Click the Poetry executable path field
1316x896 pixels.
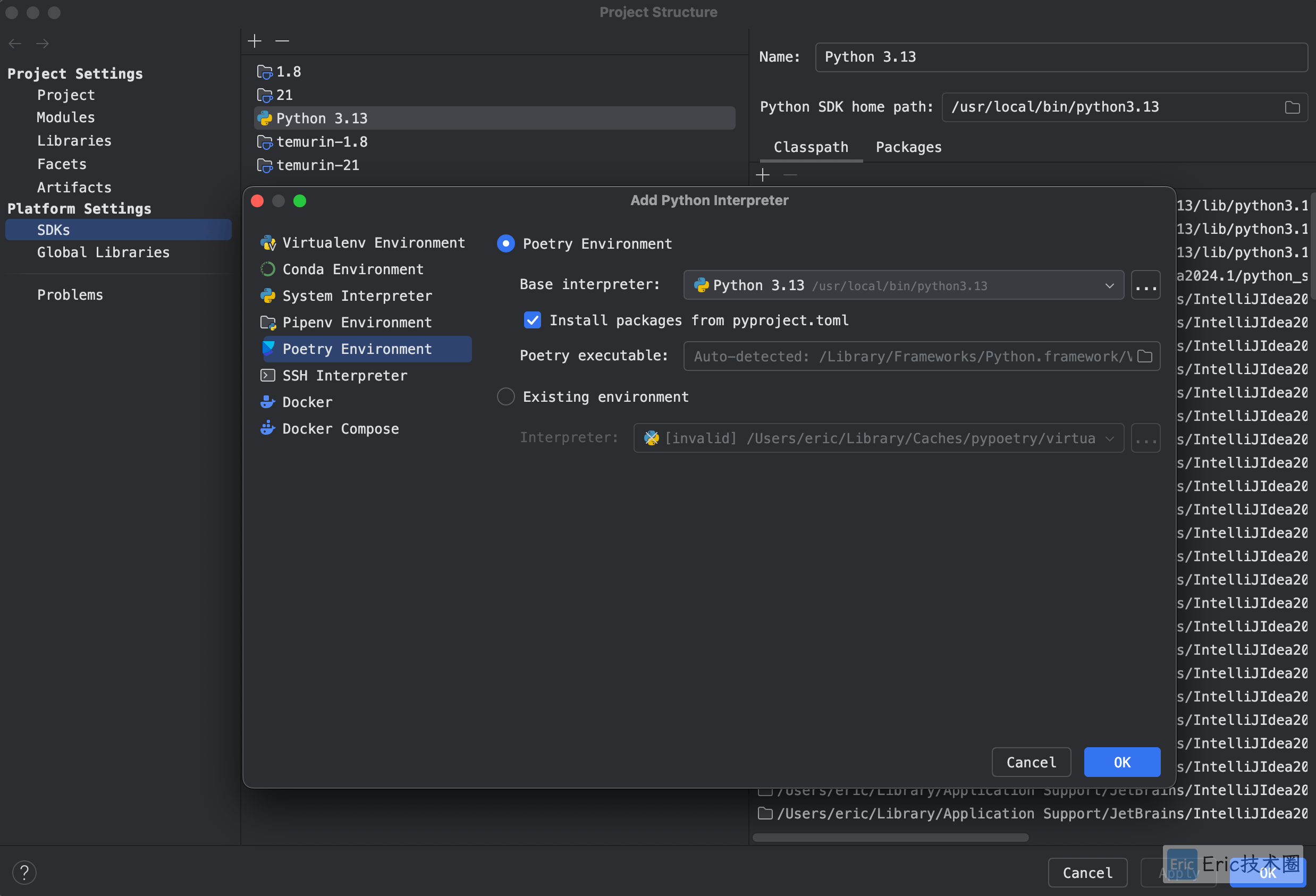click(x=921, y=356)
